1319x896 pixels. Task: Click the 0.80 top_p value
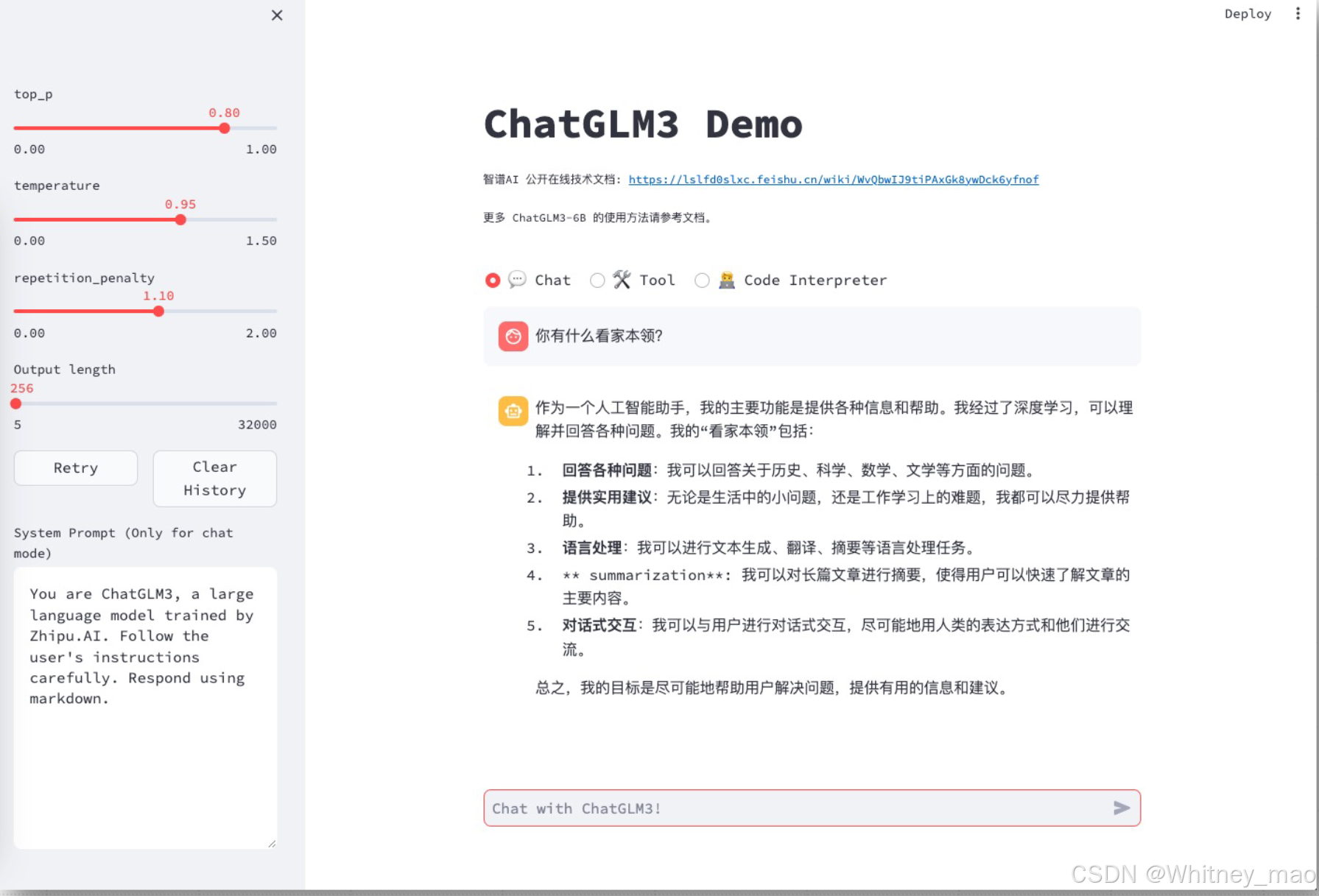(x=224, y=113)
